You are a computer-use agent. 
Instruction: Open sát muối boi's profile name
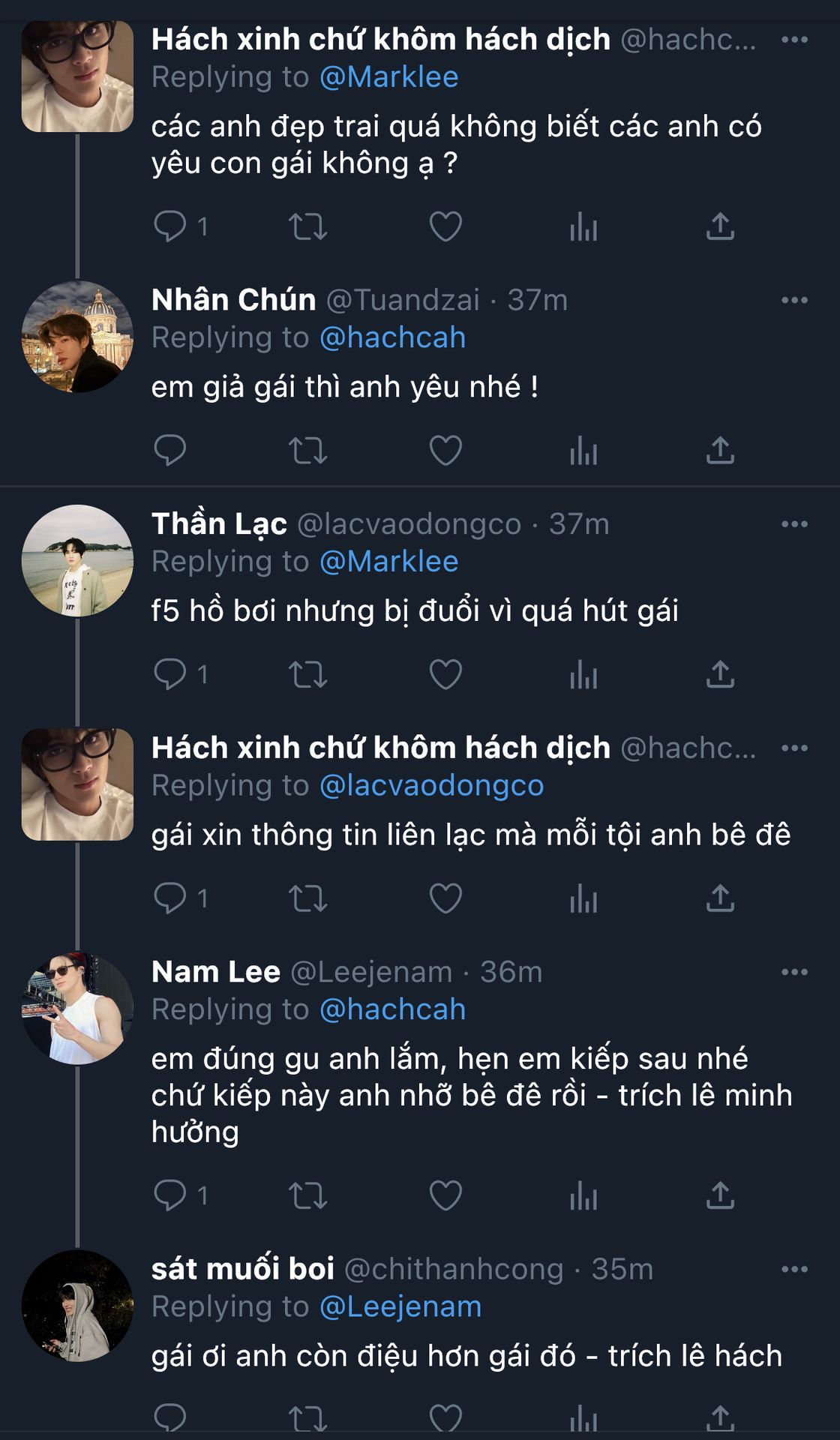(242, 1269)
